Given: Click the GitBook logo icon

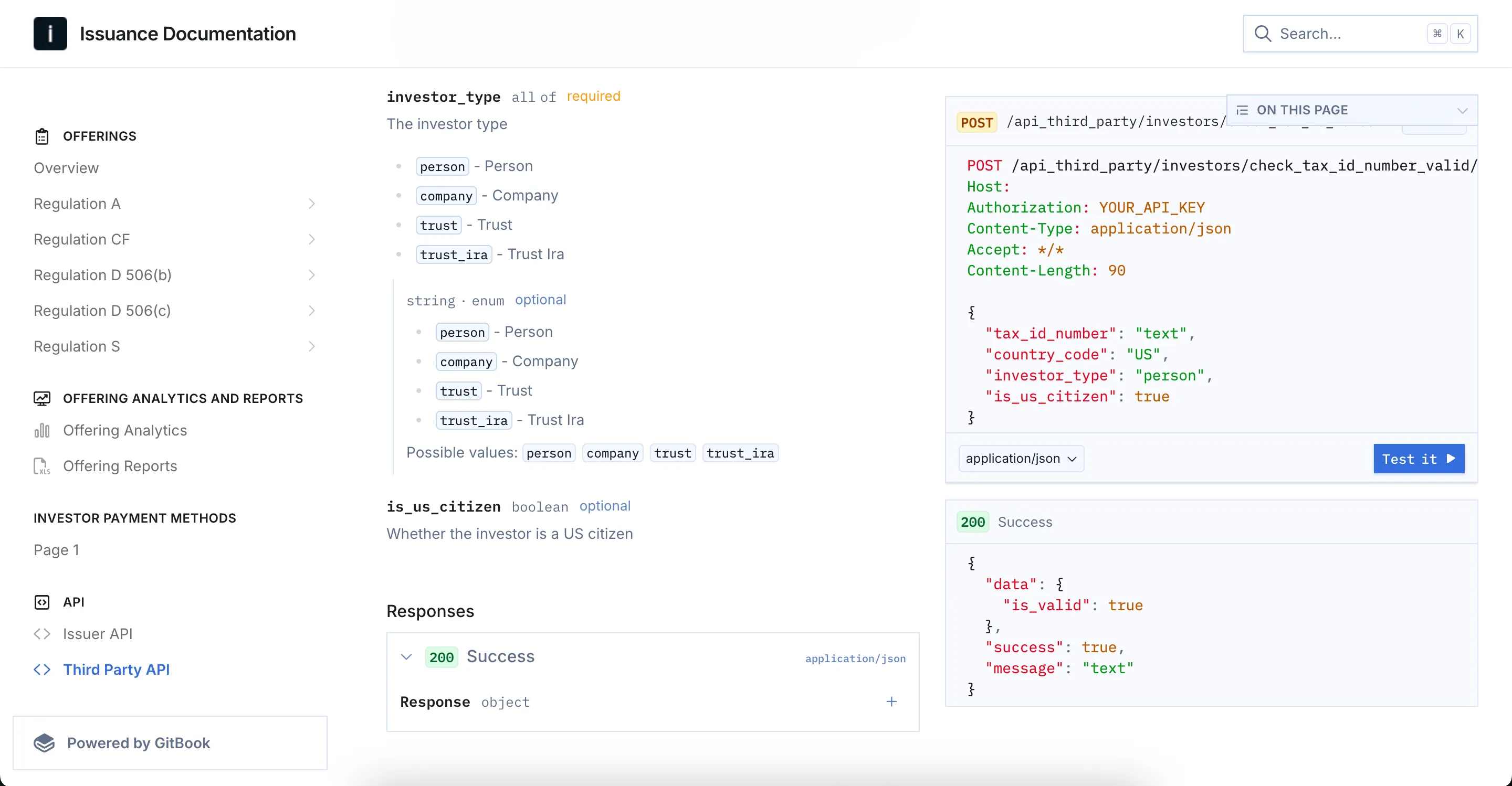Looking at the screenshot, I should (x=44, y=743).
